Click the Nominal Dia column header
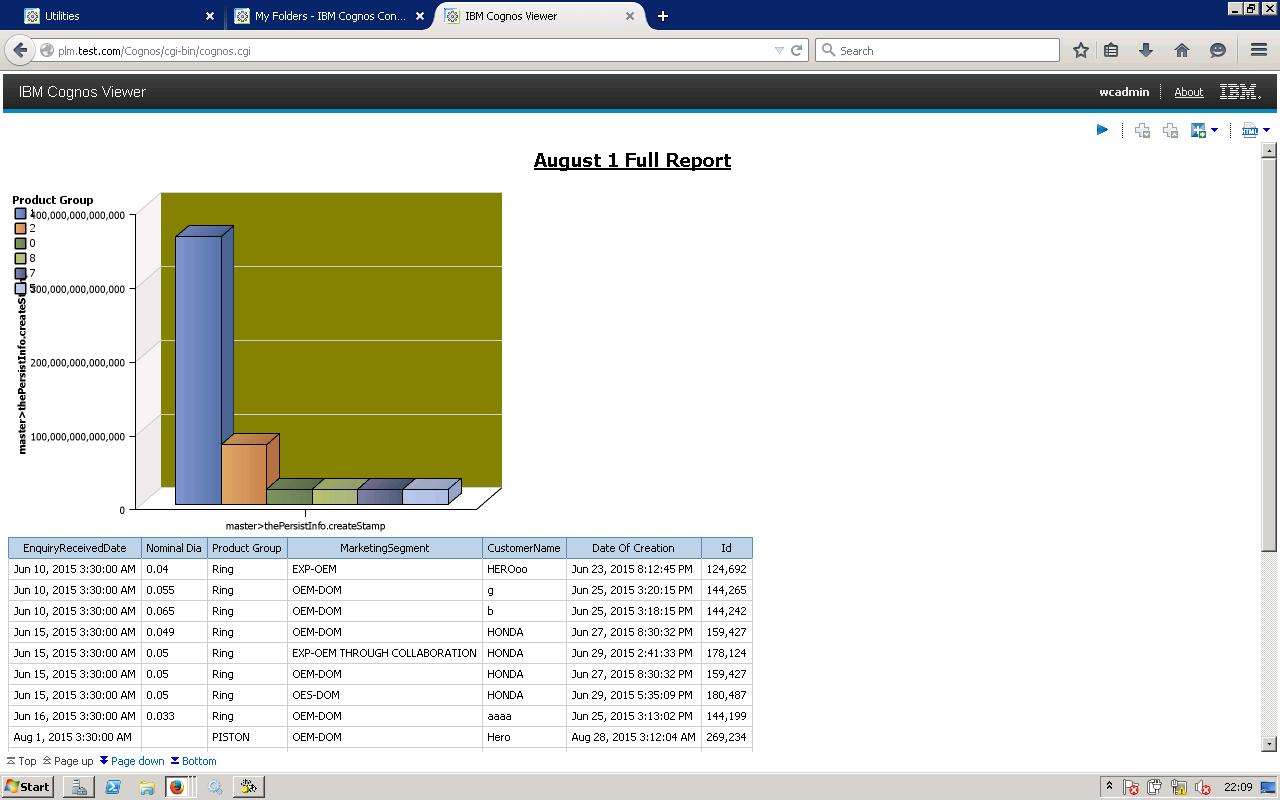Viewport: 1280px width, 800px height. (174, 548)
